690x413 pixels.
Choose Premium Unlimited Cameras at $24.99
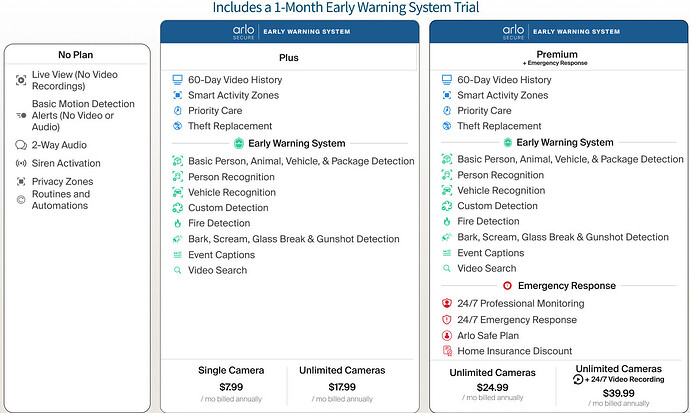492,386
